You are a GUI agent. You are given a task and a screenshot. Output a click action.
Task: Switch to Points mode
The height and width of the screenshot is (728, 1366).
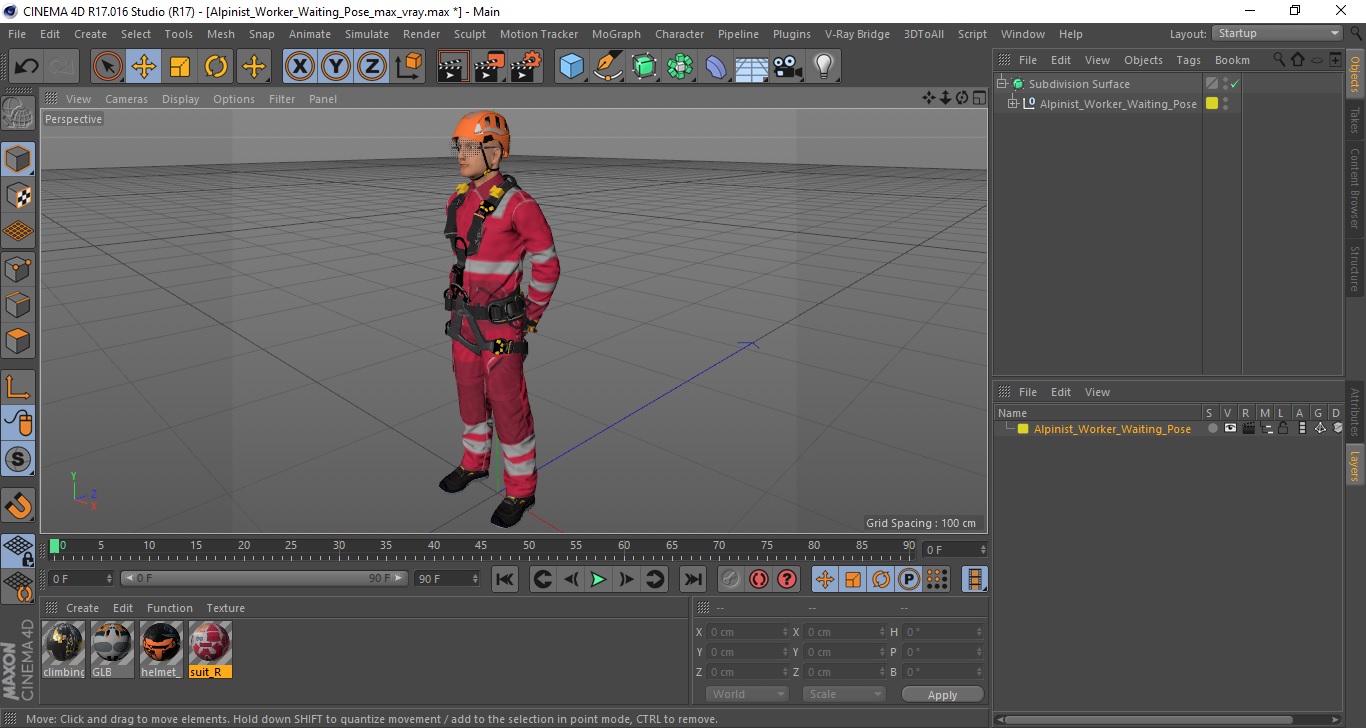point(18,268)
